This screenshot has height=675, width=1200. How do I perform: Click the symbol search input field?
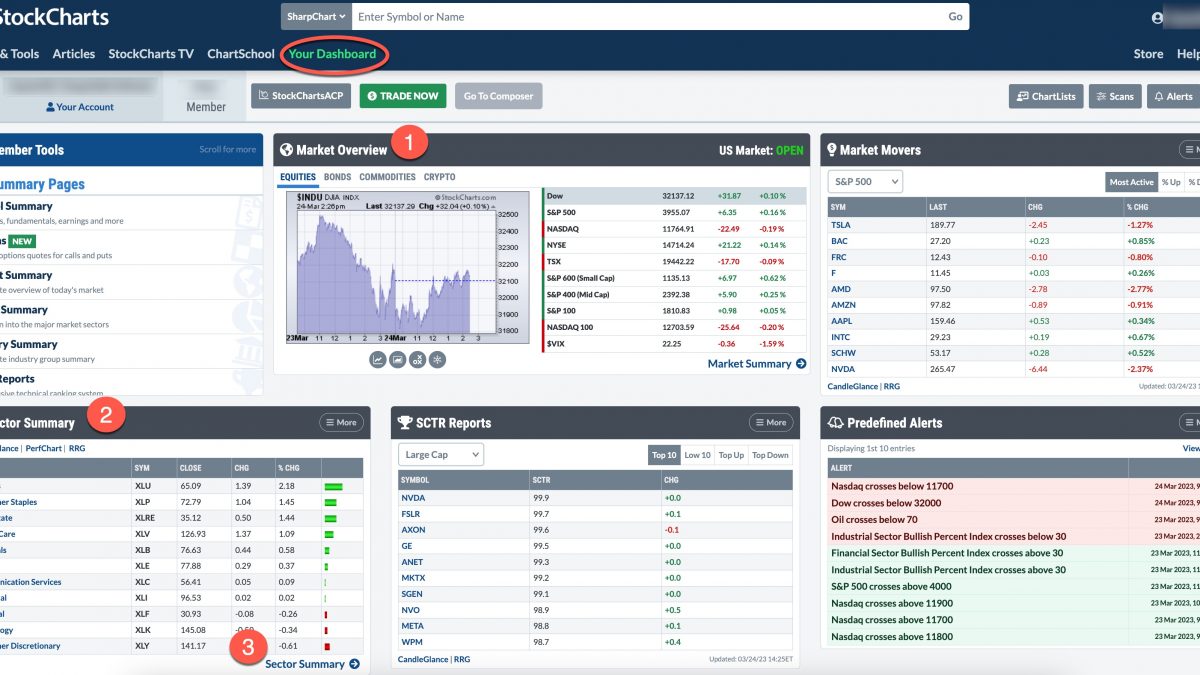[x=646, y=16]
